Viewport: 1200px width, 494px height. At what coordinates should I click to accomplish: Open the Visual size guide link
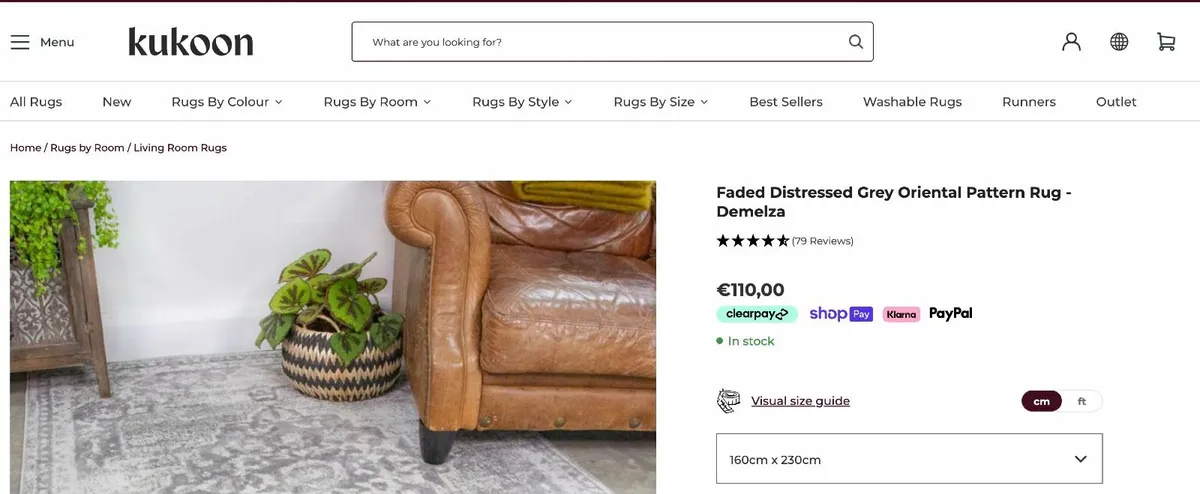tap(800, 401)
